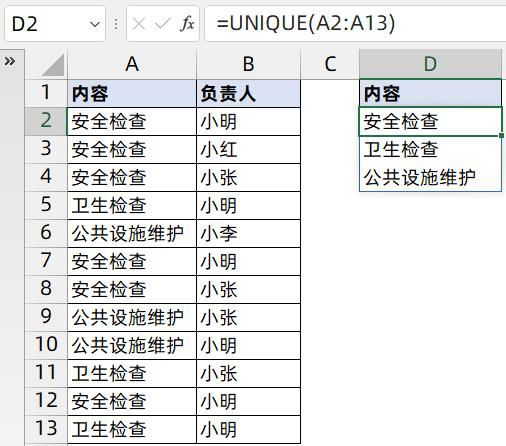Click the Name Box showing D2
Image resolution: width=506 pixels, height=446 pixels.
click(x=55, y=24)
